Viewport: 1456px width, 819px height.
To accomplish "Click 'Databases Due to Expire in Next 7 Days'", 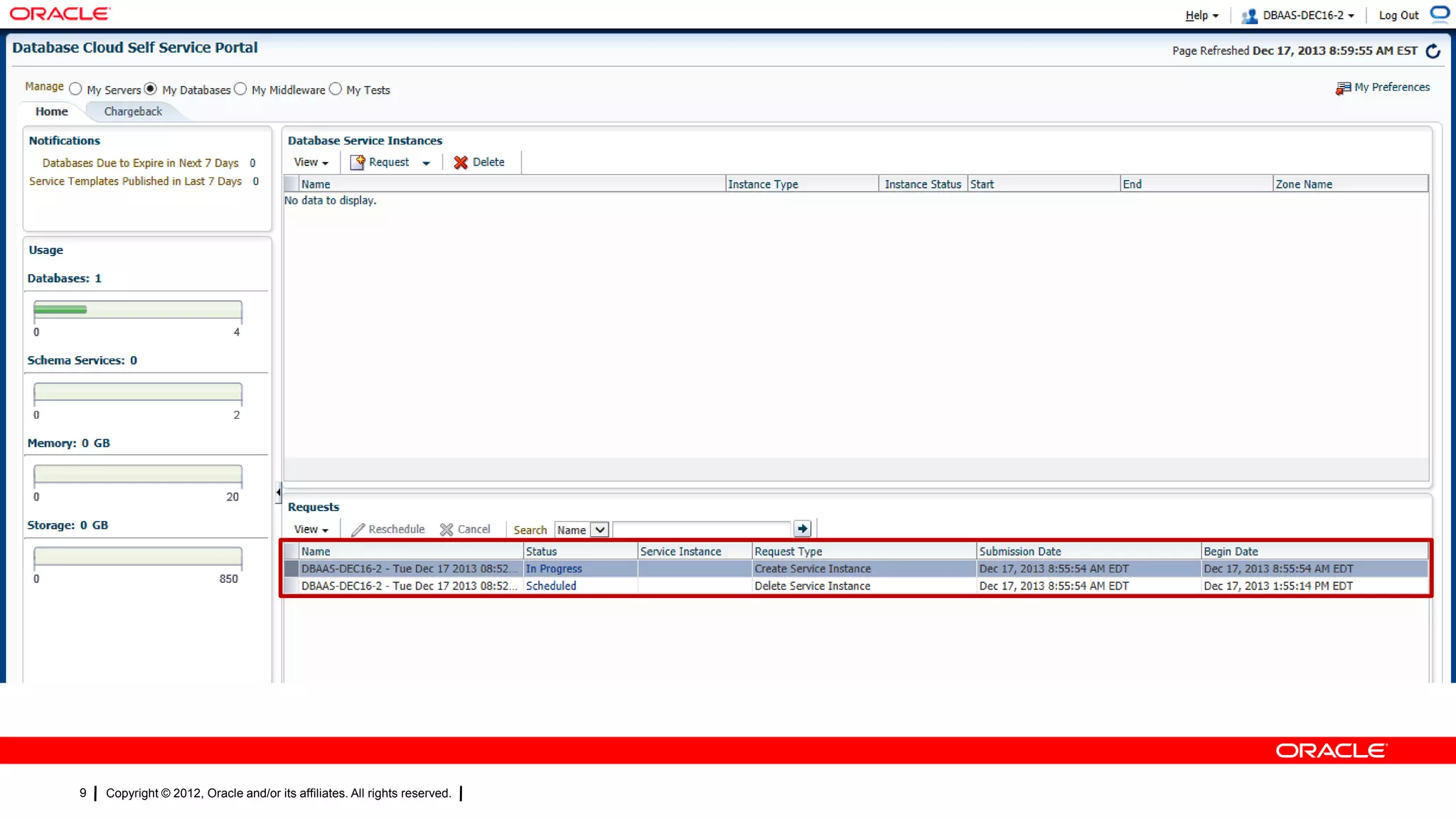I will coord(140,163).
